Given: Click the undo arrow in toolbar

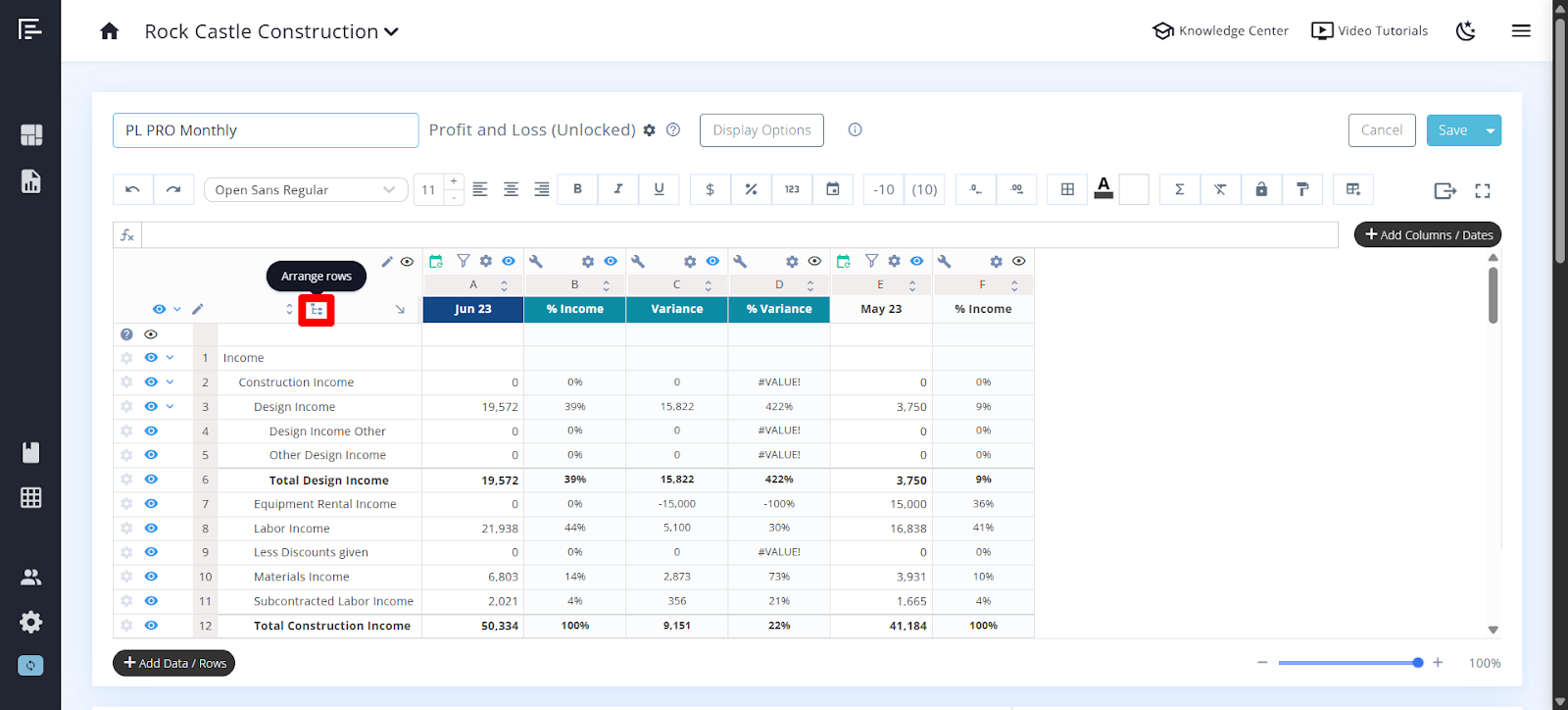Looking at the screenshot, I should tap(132, 189).
